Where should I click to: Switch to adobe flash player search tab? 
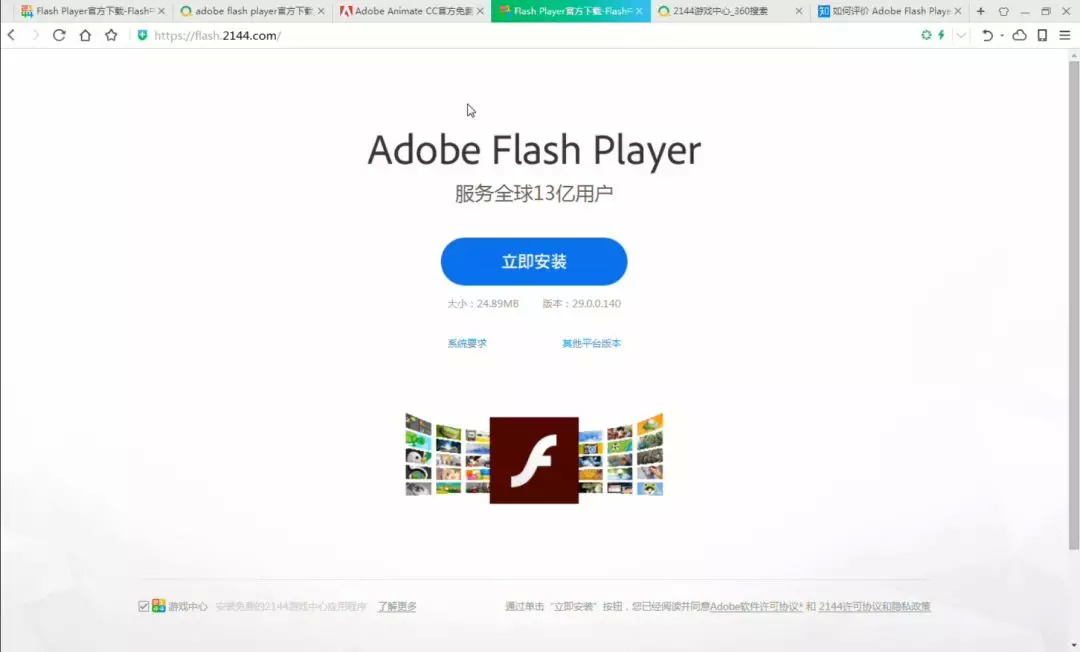(x=252, y=11)
